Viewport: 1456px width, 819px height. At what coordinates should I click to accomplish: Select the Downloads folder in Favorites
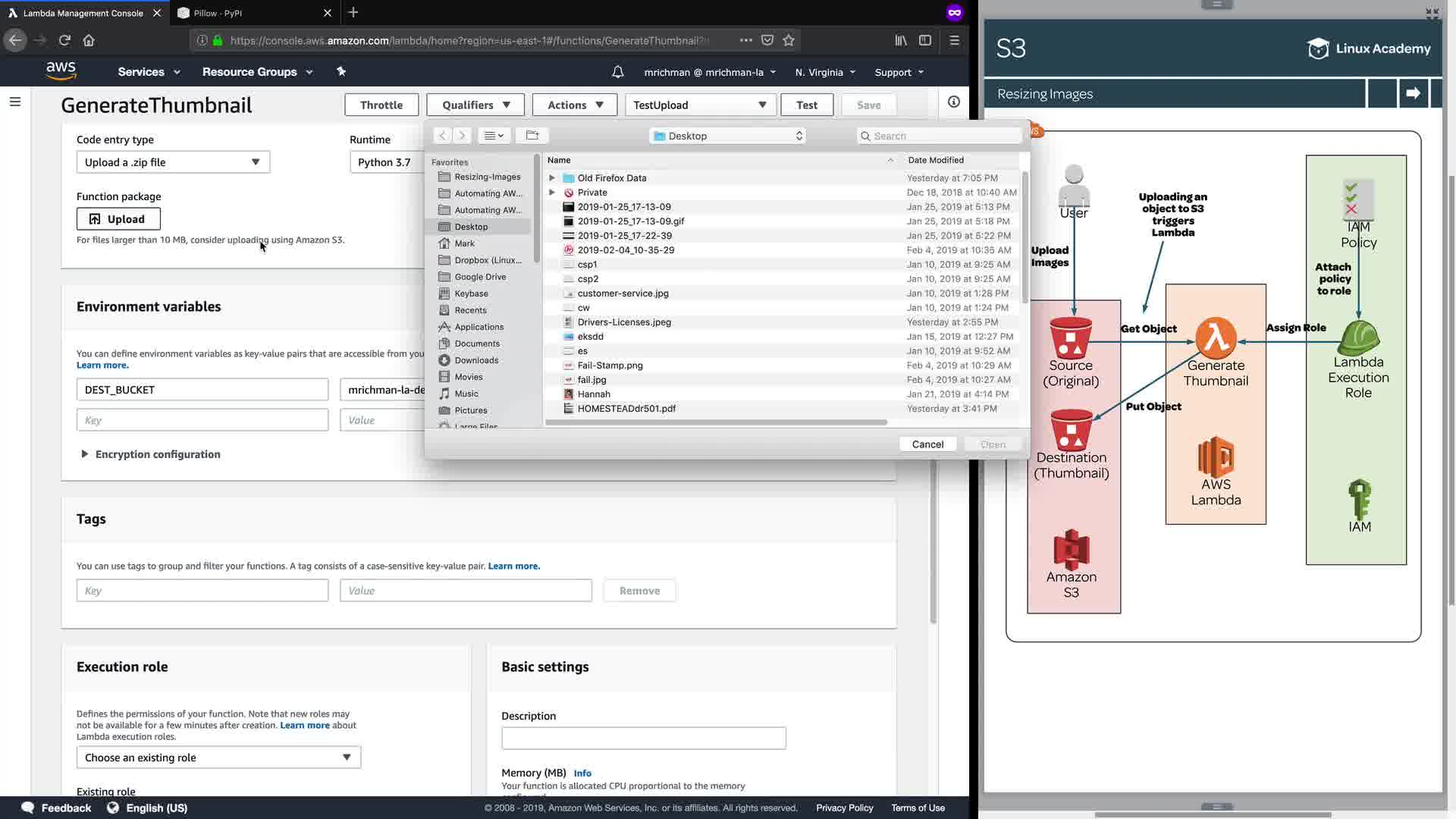[x=475, y=360]
